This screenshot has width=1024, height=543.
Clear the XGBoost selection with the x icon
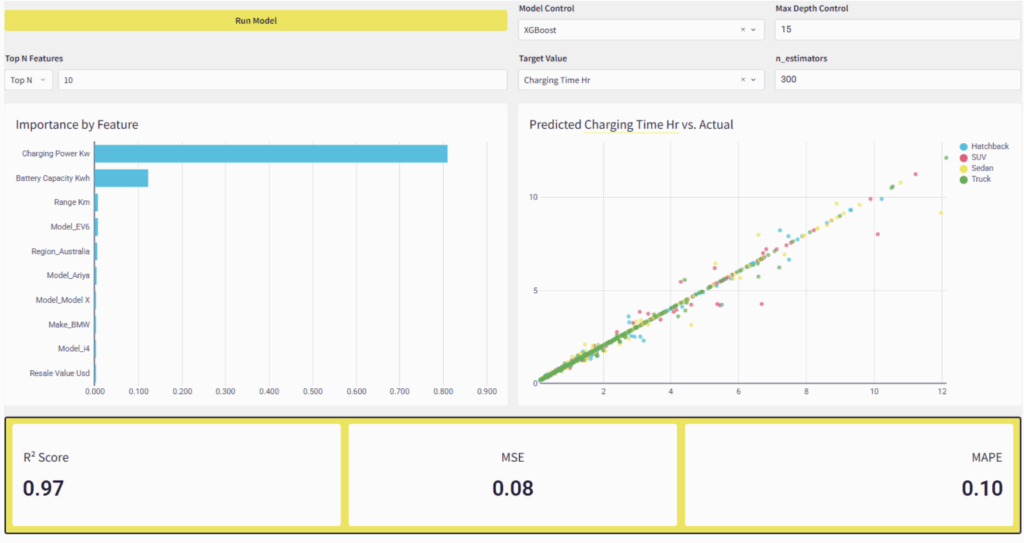point(743,30)
